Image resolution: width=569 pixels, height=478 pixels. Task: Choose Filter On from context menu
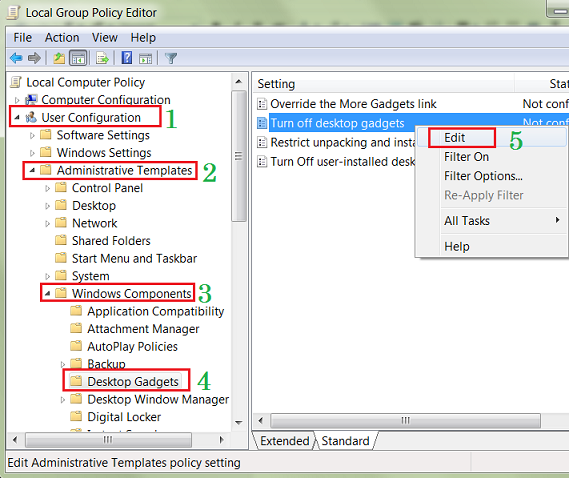click(492, 157)
